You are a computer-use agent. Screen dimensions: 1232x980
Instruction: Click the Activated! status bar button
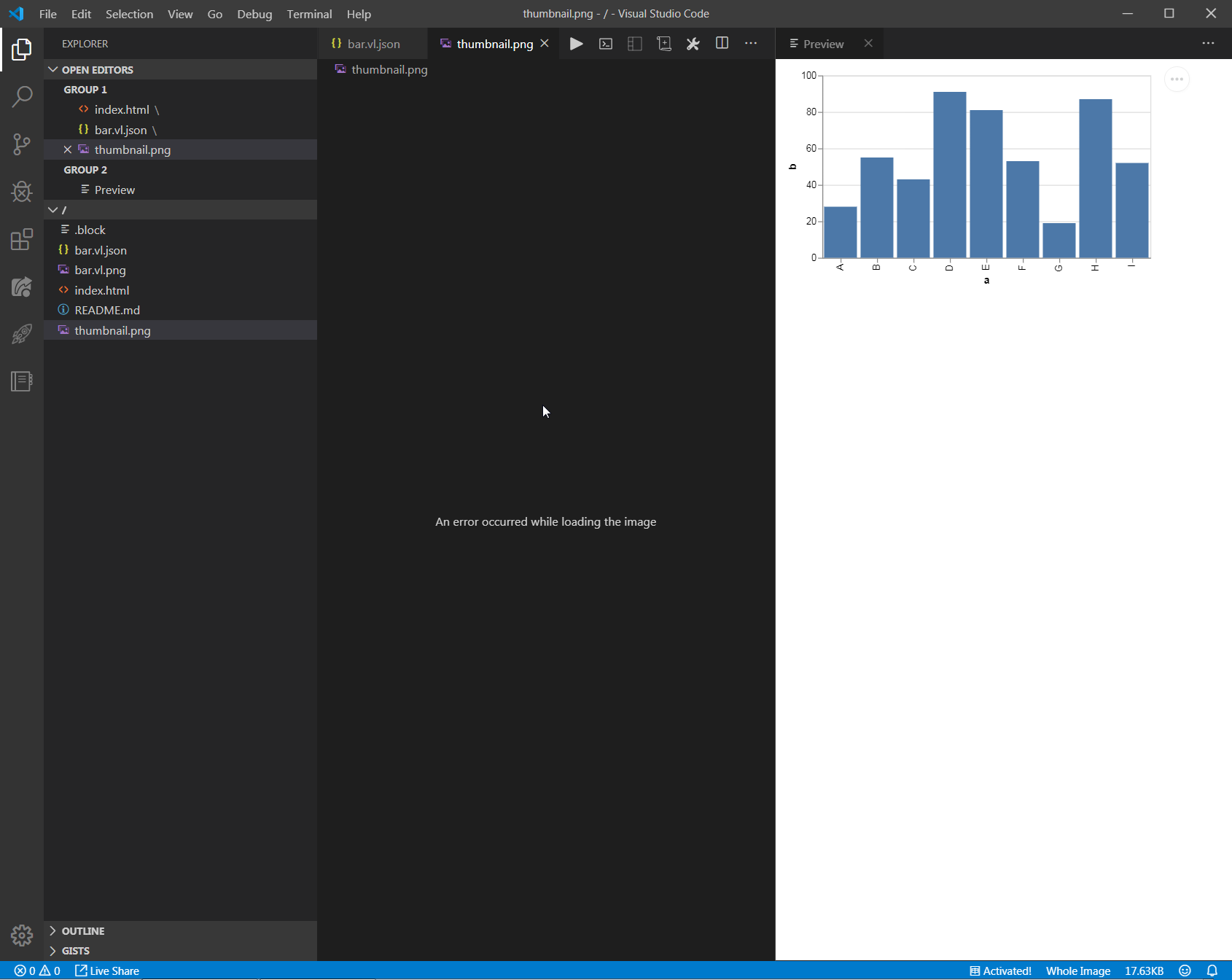pos(1002,971)
